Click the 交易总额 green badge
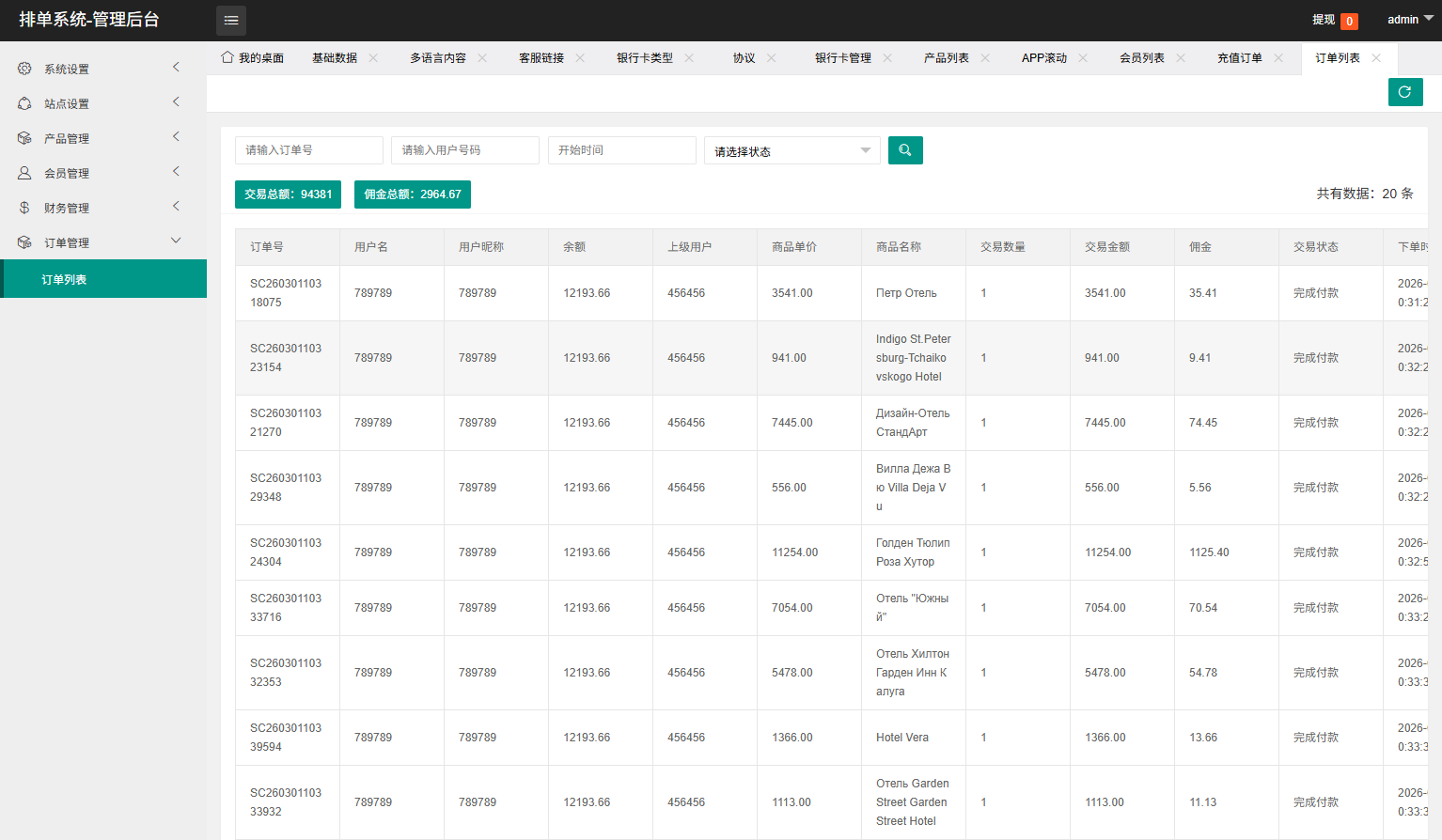Viewport: 1442px width, 840px height. tap(288, 194)
